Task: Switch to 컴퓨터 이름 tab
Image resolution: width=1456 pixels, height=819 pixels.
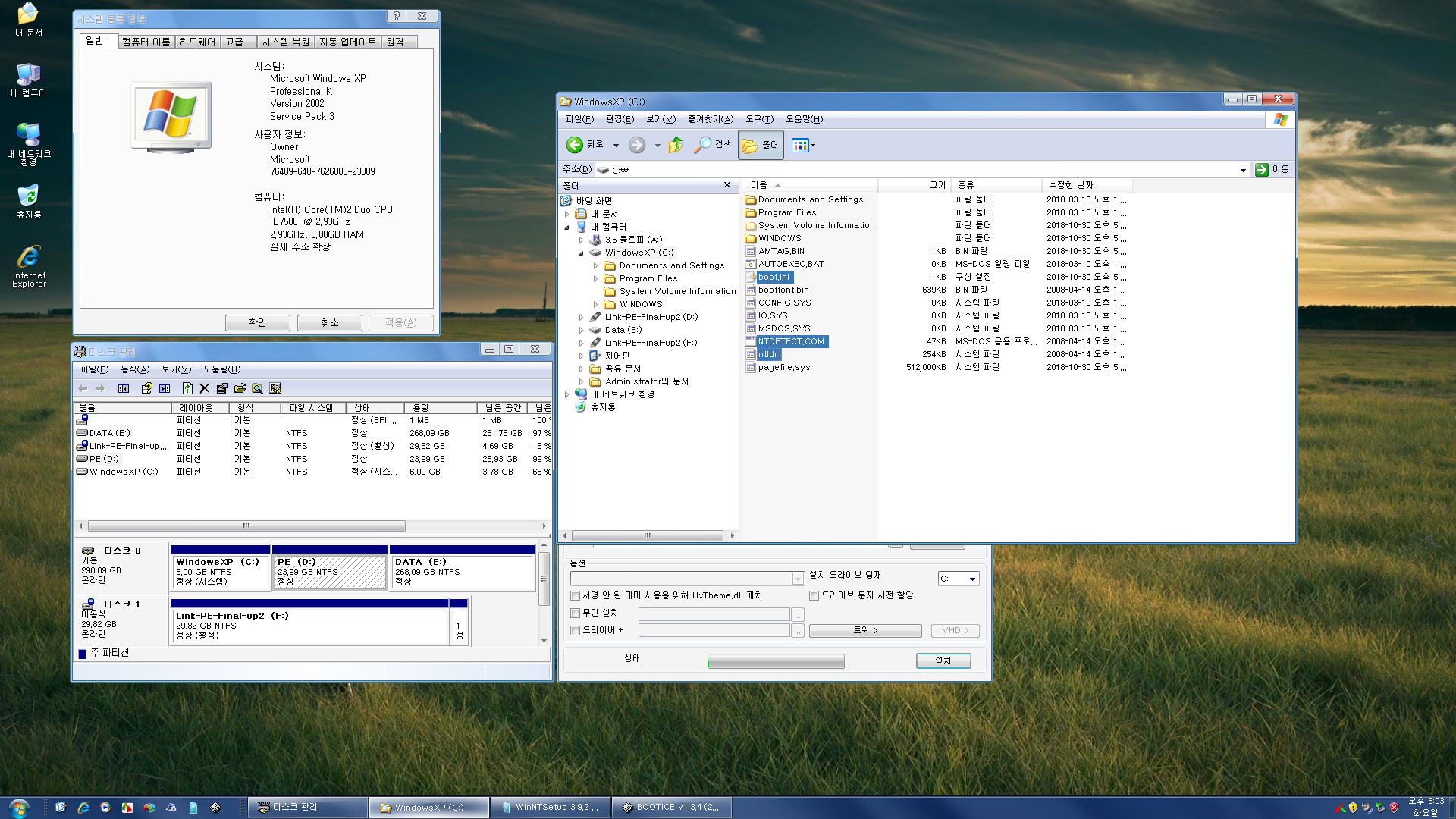Action: click(146, 42)
